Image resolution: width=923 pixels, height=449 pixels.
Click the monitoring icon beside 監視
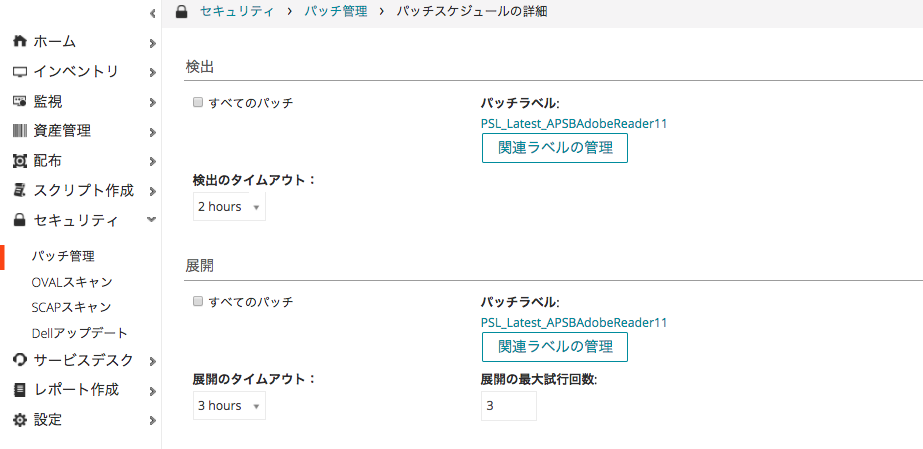coord(20,102)
